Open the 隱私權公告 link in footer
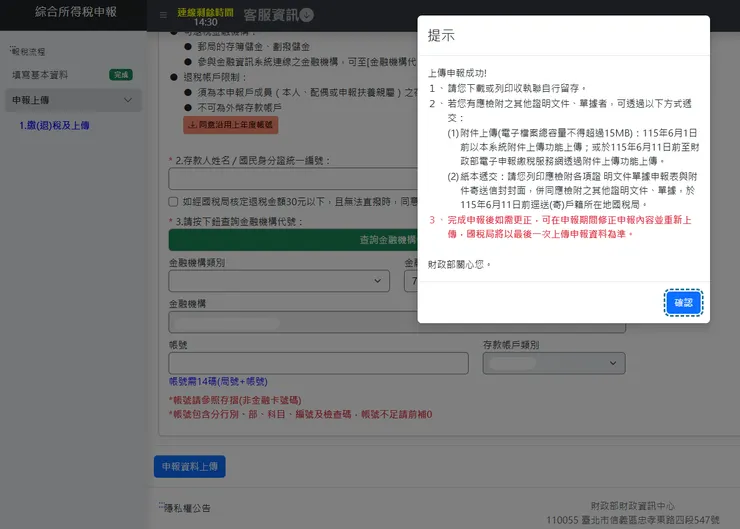This screenshot has width=740, height=529. 187,508
